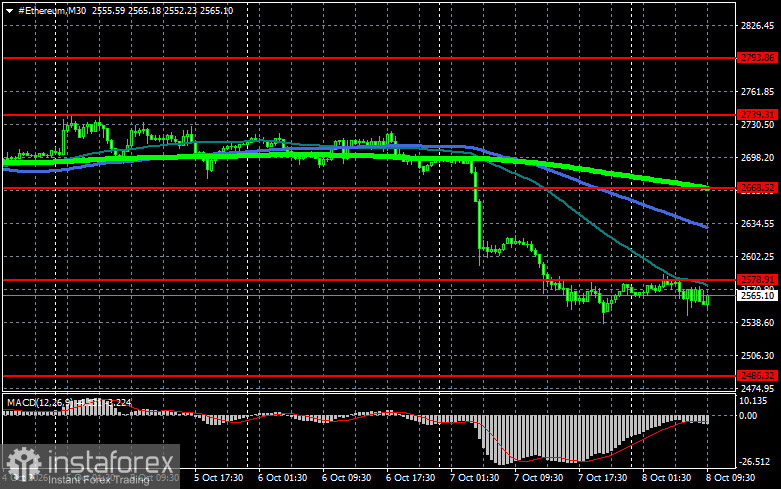Select the red 2739.31 level label
The height and width of the screenshot is (489, 781).
[757, 115]
